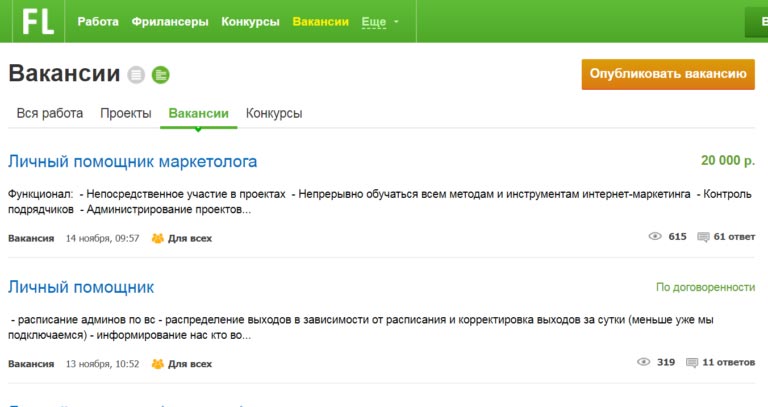Expand the 'Еще' dropdown in top menu

tap(378, 21)
